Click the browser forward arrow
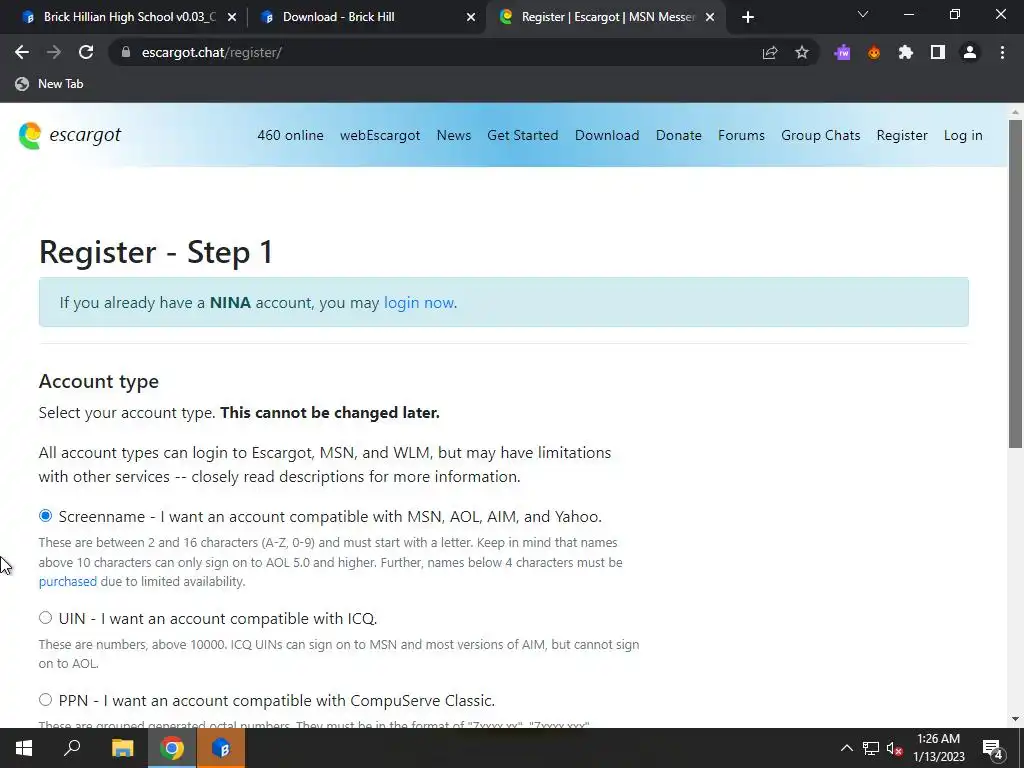The image size is (1024, 768). coord(54,52)
